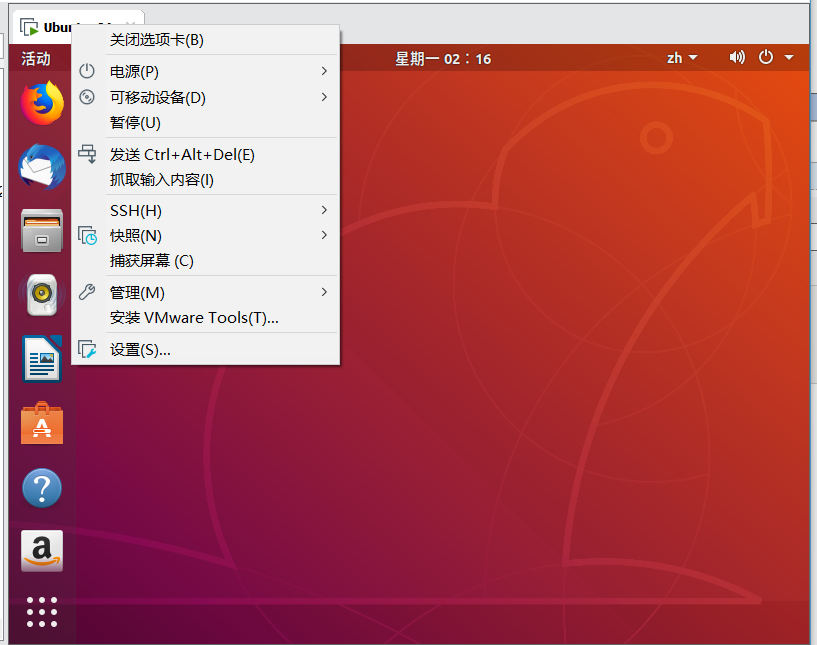Launch Thunderbird mail from the dock
This screenshot has width=817, height=645.
coord(42,167)
